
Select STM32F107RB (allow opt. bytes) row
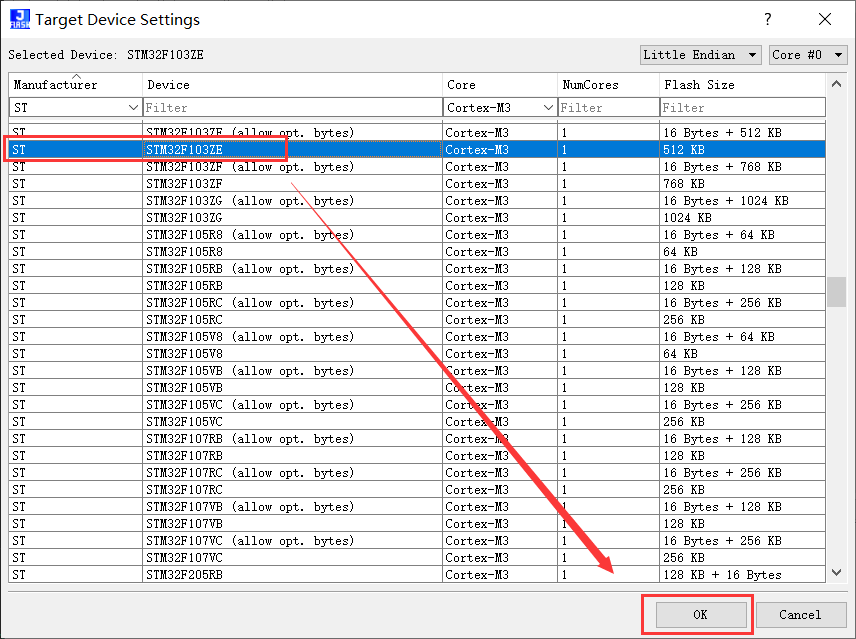pyautogui.click(x=417, y=439)
